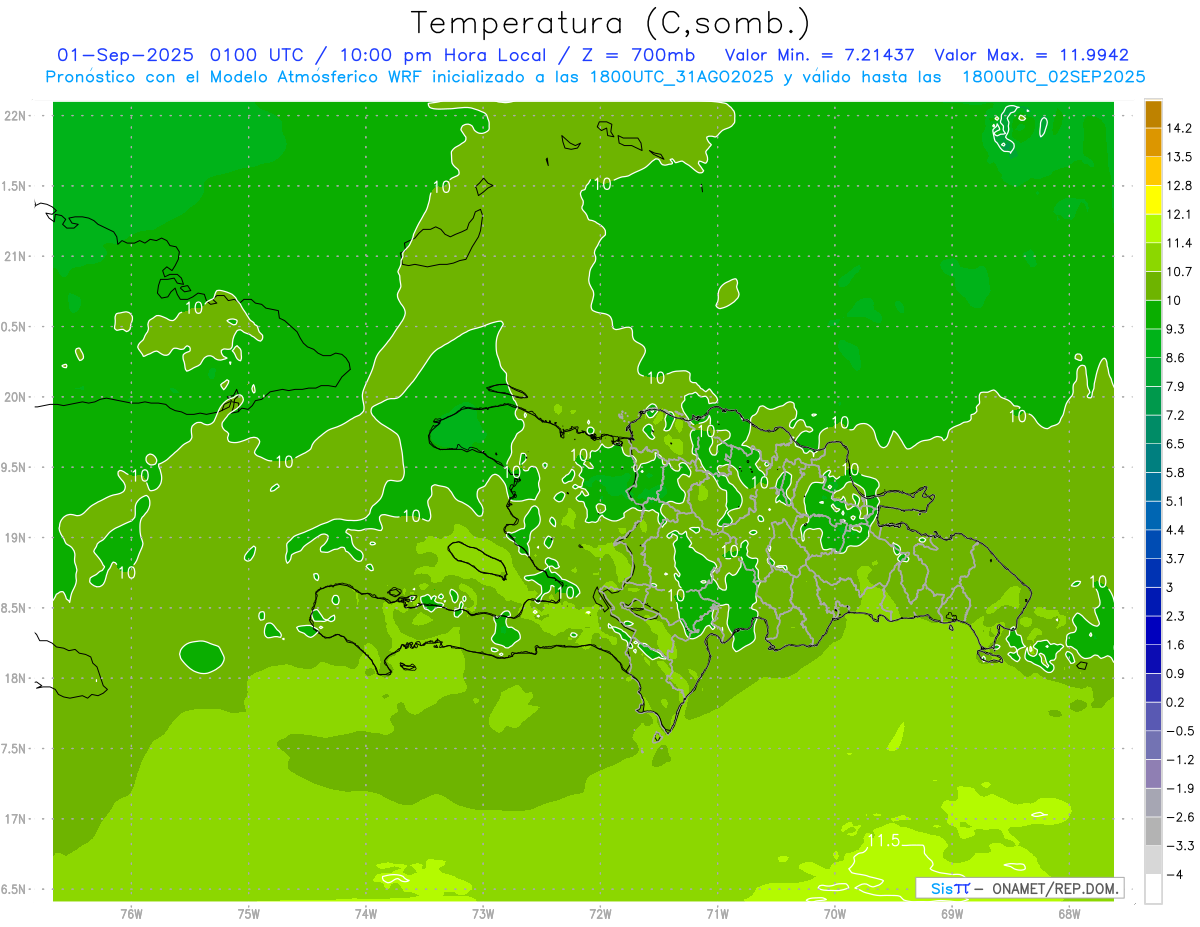Select colorbar value '0.2'
The height and width of the screenshot is (927, 1200).
click(x=1176, y=703)
